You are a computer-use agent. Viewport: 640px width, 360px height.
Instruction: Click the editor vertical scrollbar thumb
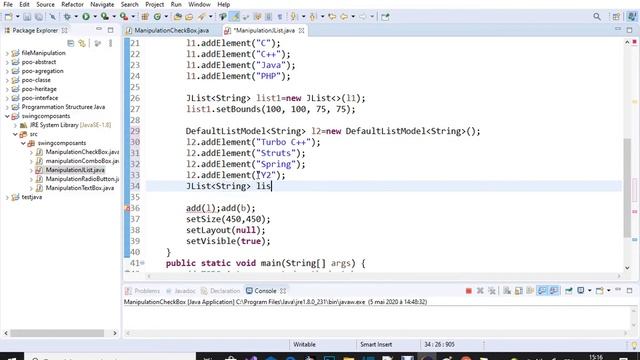pyautogui.click(x=627, y=188)
